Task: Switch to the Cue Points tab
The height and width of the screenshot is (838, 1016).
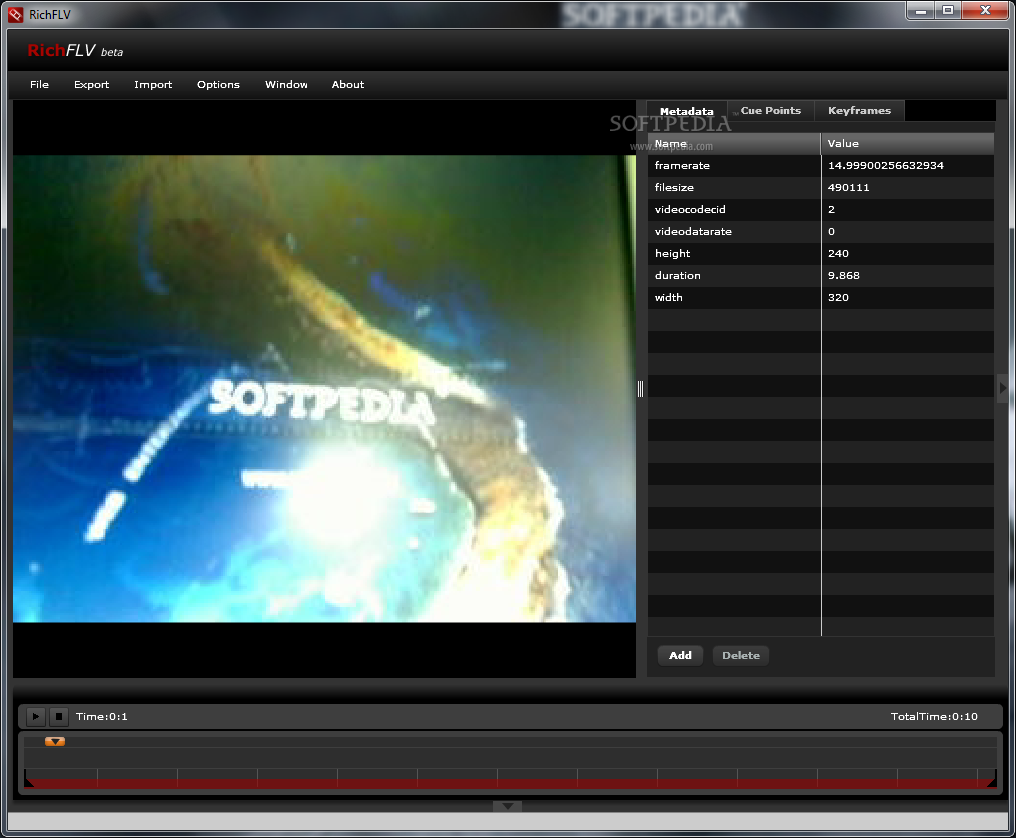Action: pyautogui.click(x=771, y=110)
